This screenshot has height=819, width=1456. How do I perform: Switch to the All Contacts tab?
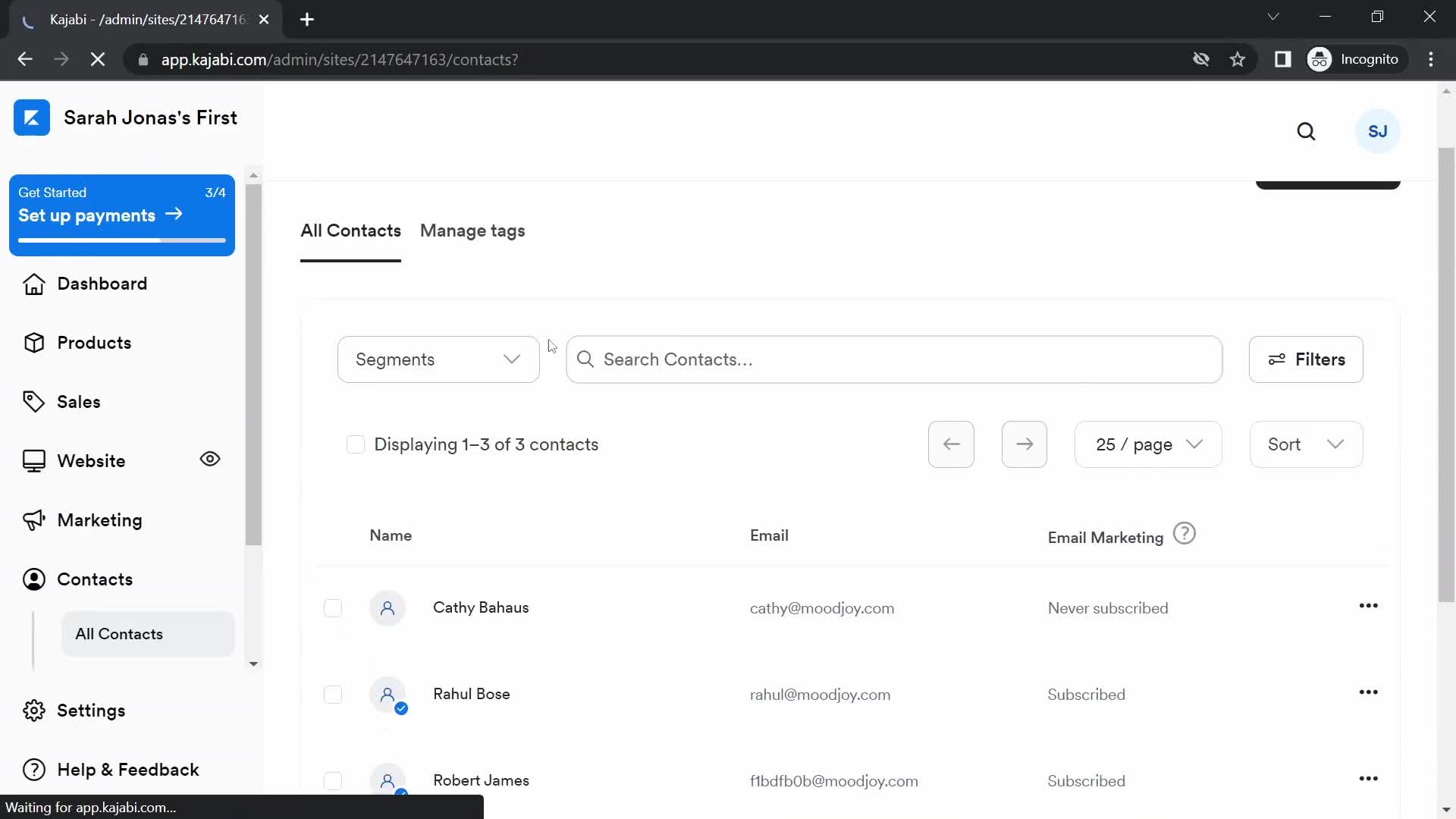(x=350, y=231)
